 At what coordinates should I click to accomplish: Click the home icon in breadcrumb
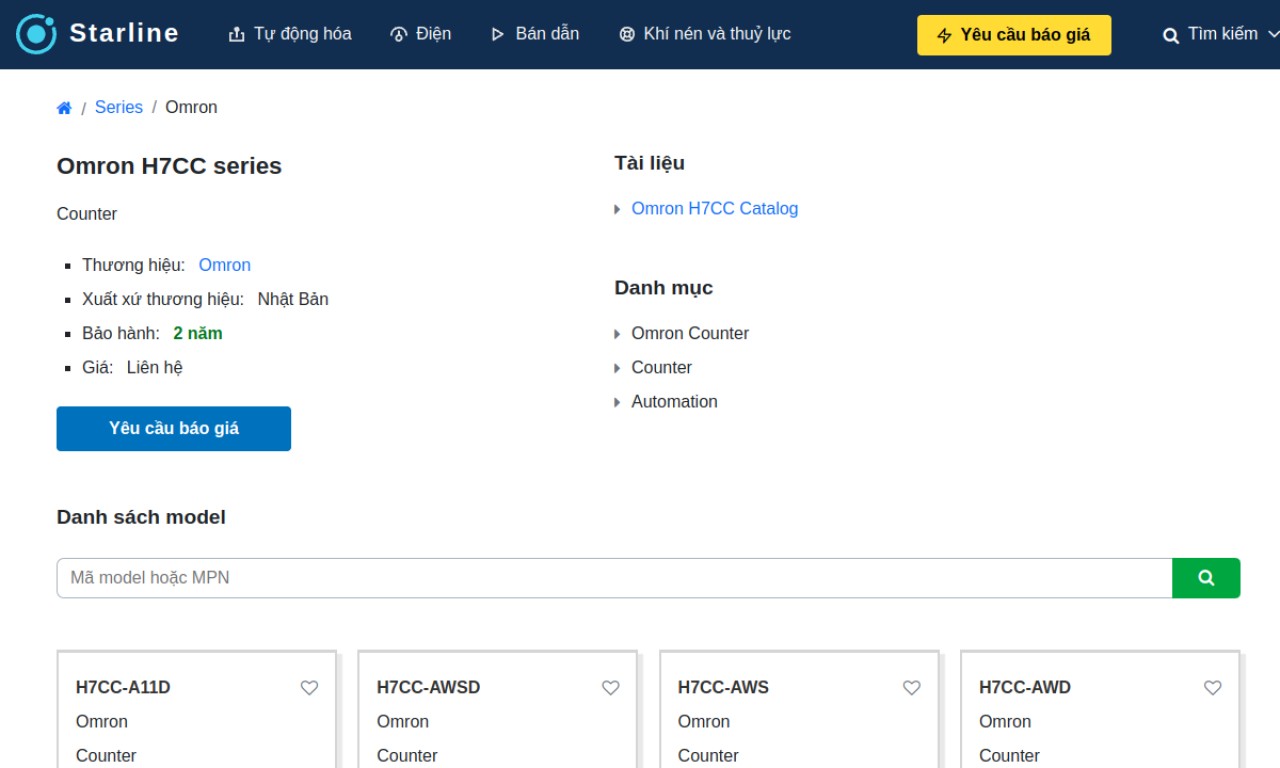[x=64, y=108]
